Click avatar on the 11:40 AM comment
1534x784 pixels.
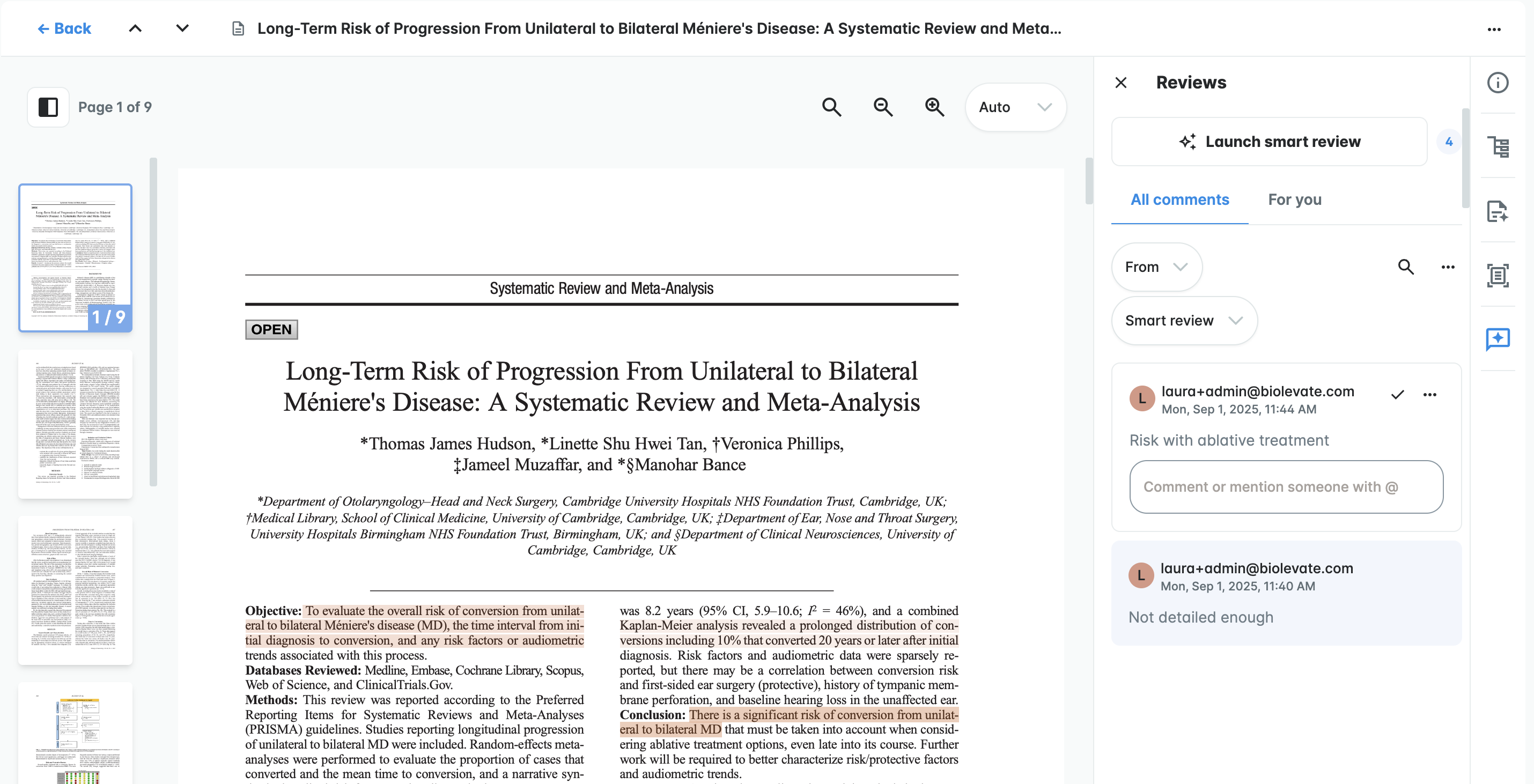tap(1140, 575)
